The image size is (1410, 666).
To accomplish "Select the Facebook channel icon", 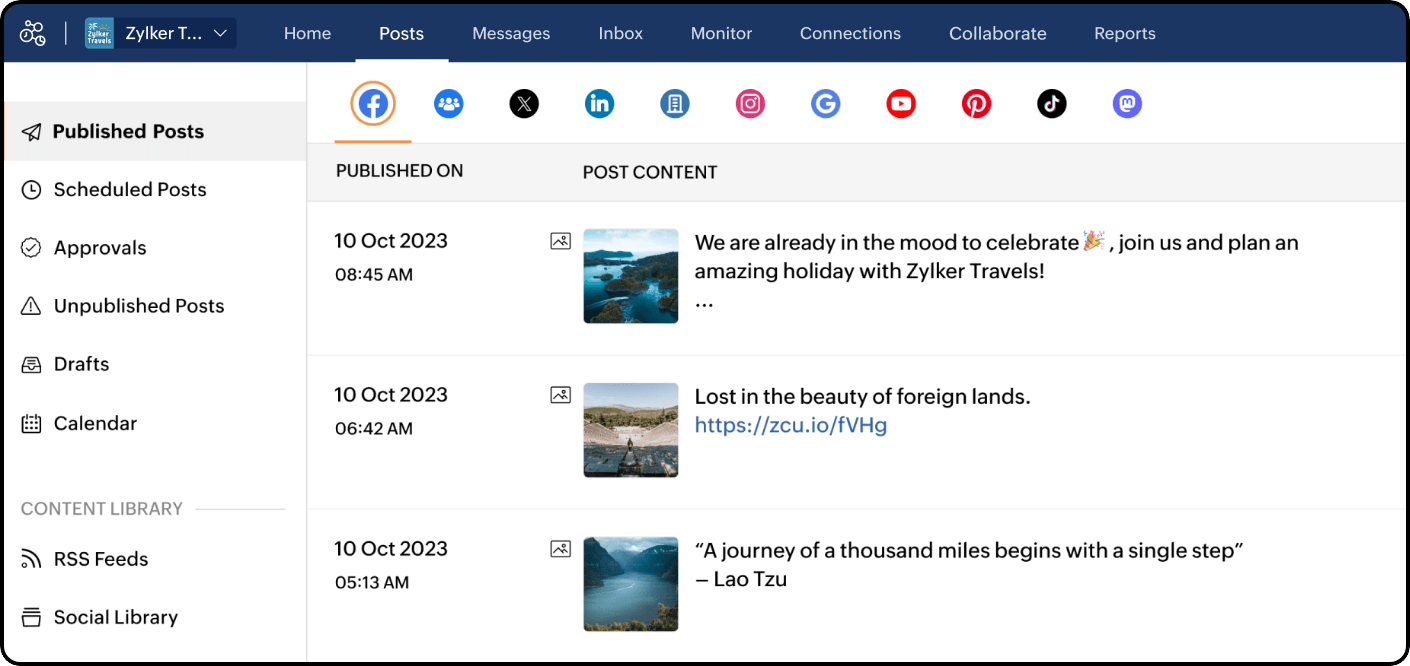I will (x=373, y=104).
